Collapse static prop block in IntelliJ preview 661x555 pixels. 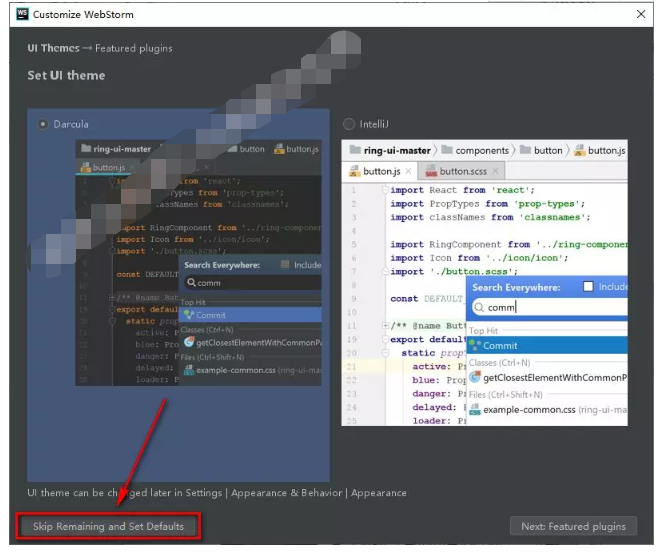(385, 352)
